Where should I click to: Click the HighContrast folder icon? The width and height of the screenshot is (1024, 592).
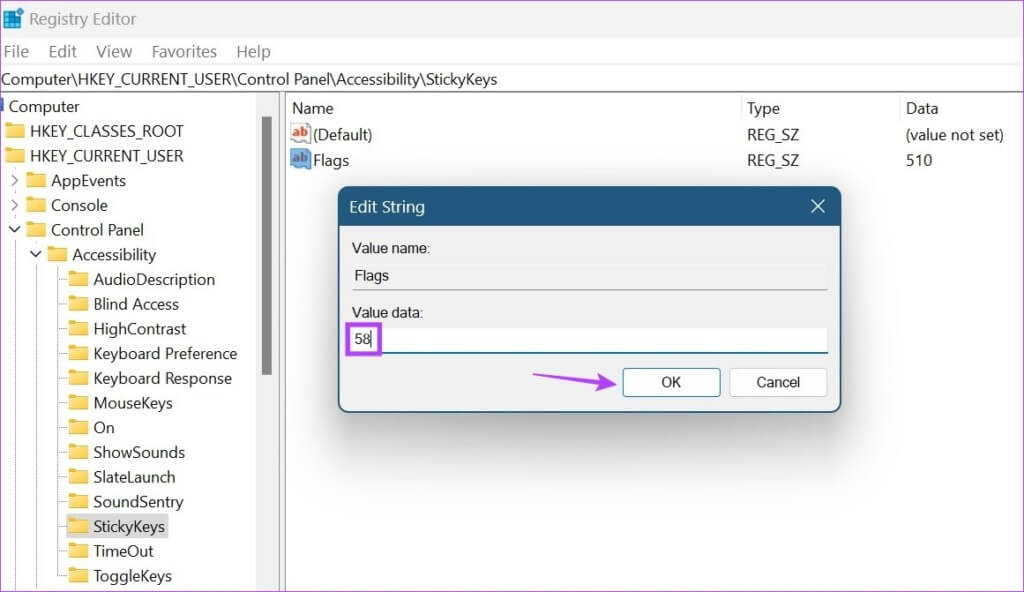(x=80, y=328)
